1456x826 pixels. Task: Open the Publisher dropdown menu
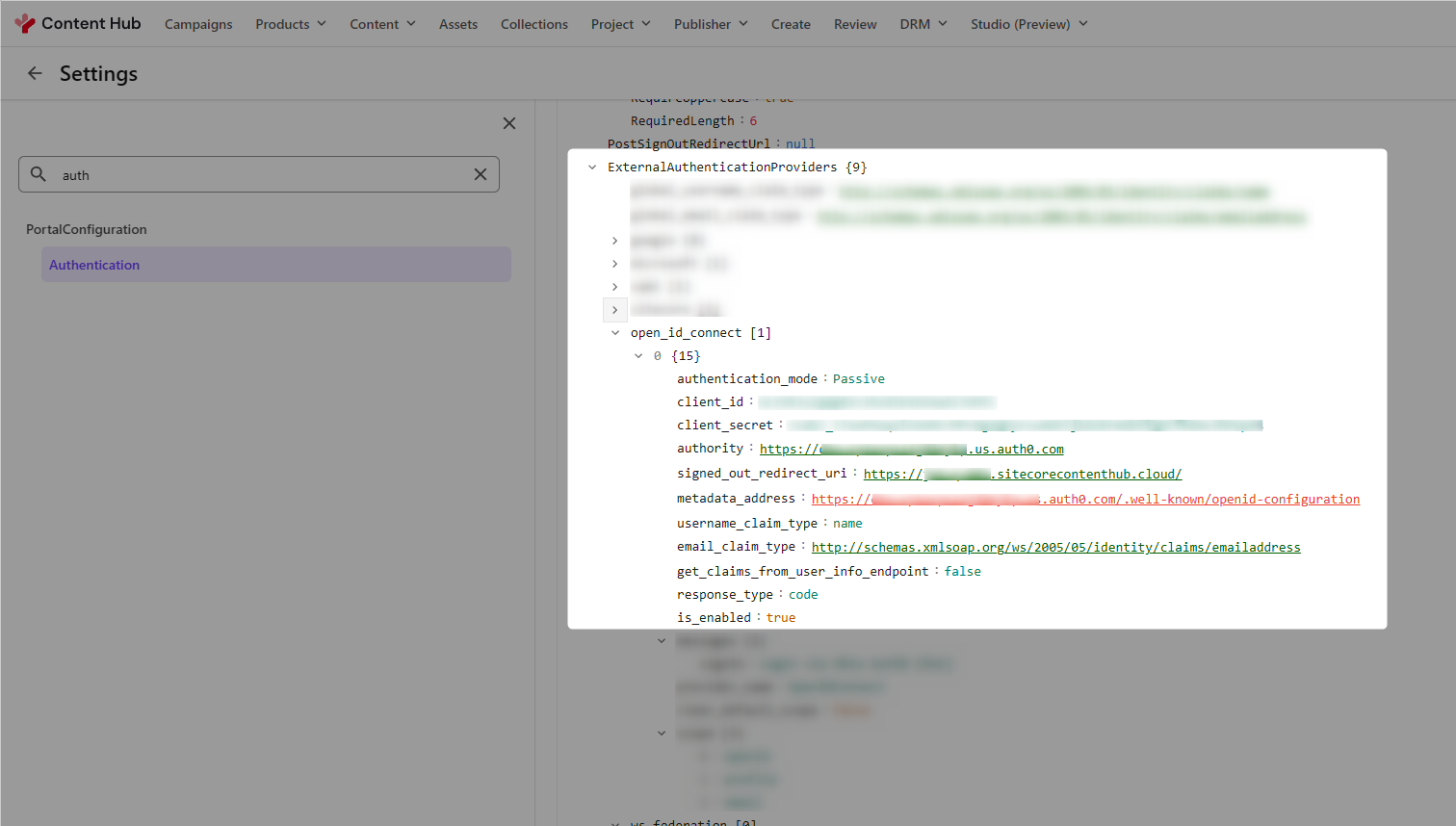[x=711, y=24]
